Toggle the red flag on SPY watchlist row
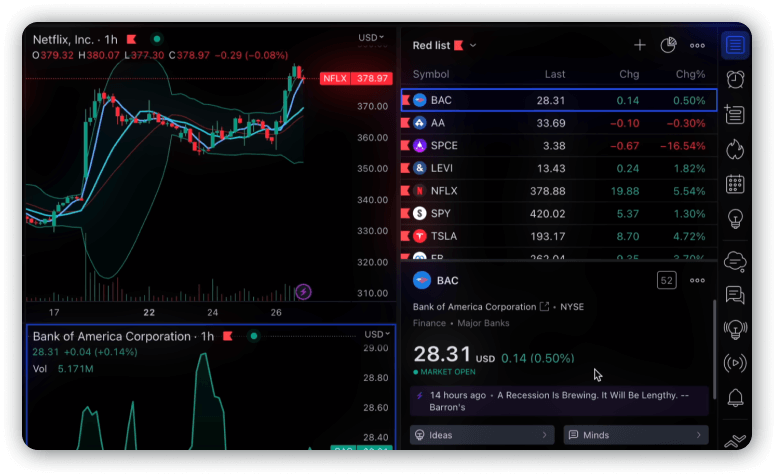 [x=405, y=213]
